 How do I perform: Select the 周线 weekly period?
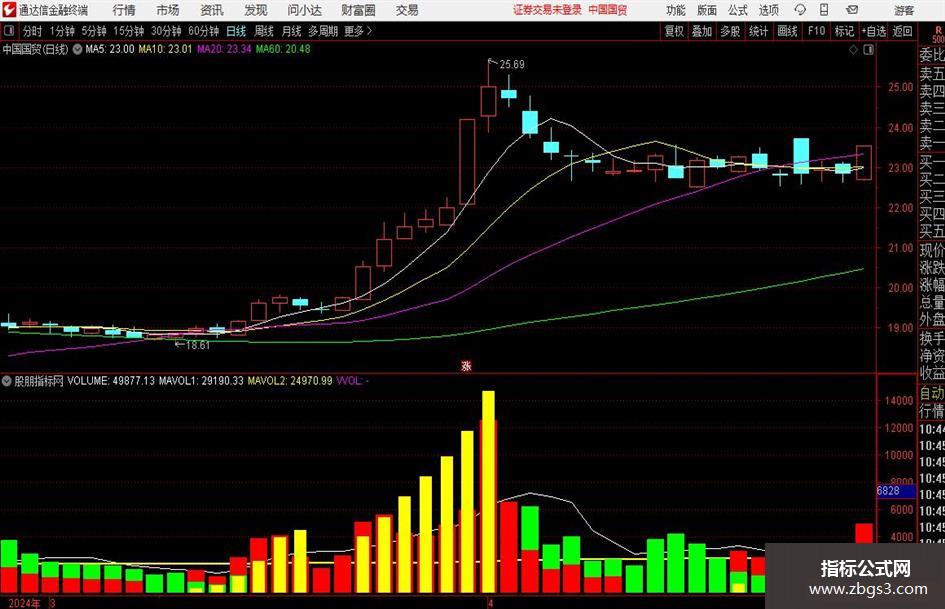pos(264,31)
